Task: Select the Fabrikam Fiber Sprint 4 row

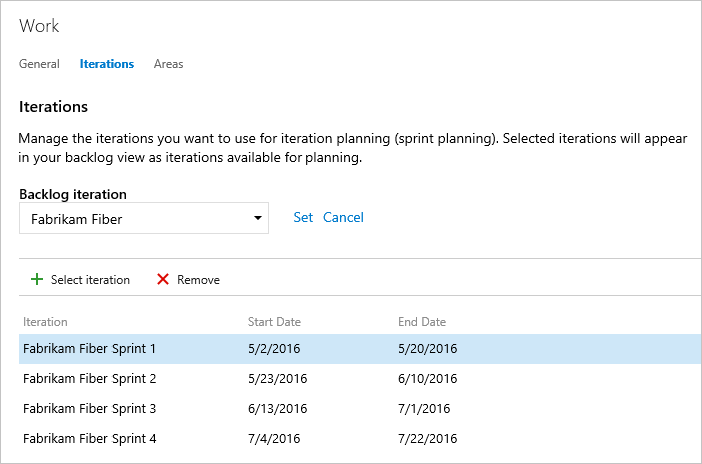Action: point(360,438)
